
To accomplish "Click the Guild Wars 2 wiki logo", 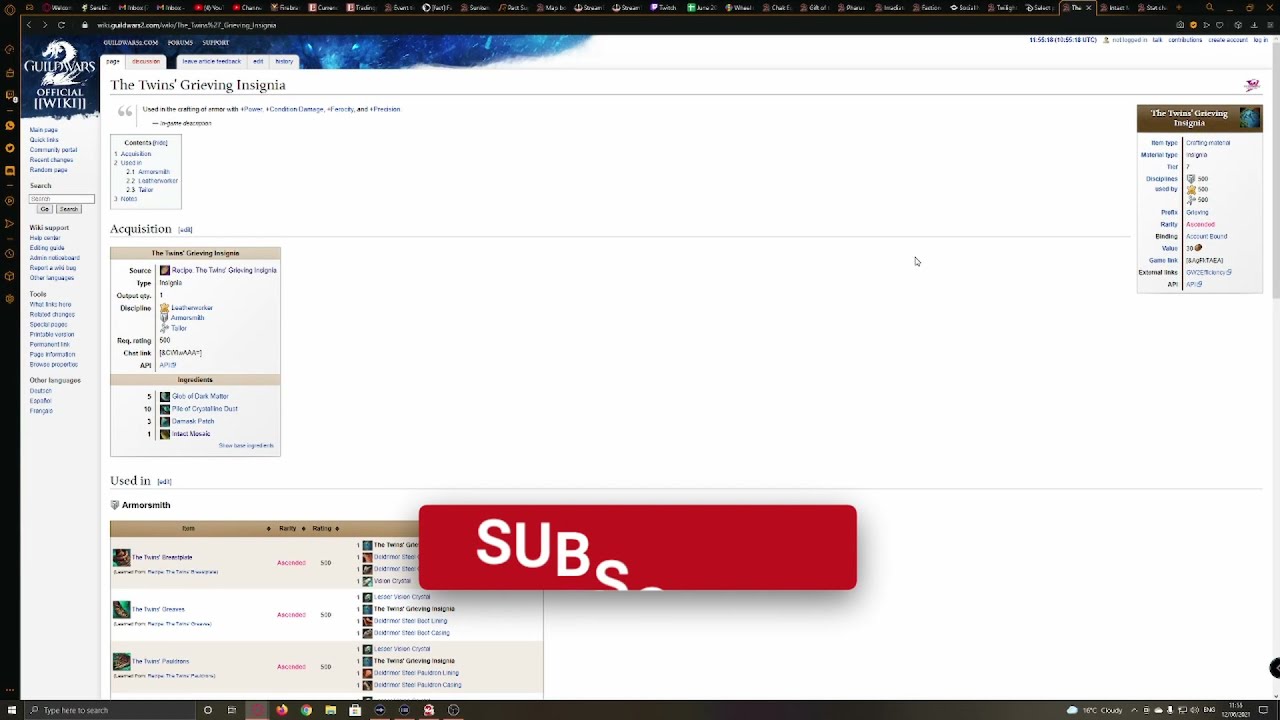I will click(59, 76).
